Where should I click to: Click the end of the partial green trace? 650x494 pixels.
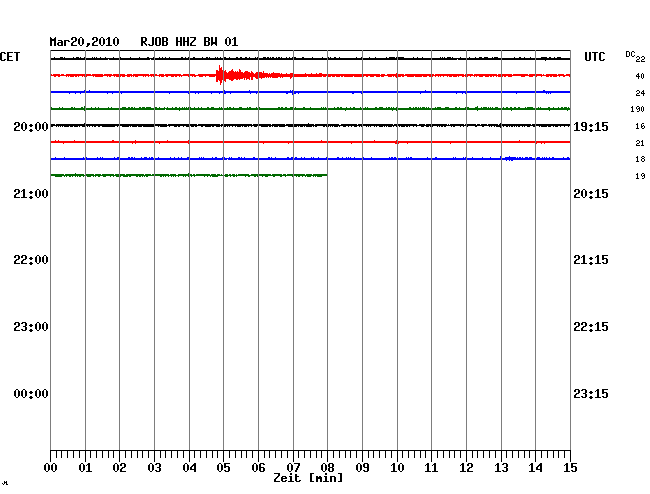pos(326,175)
